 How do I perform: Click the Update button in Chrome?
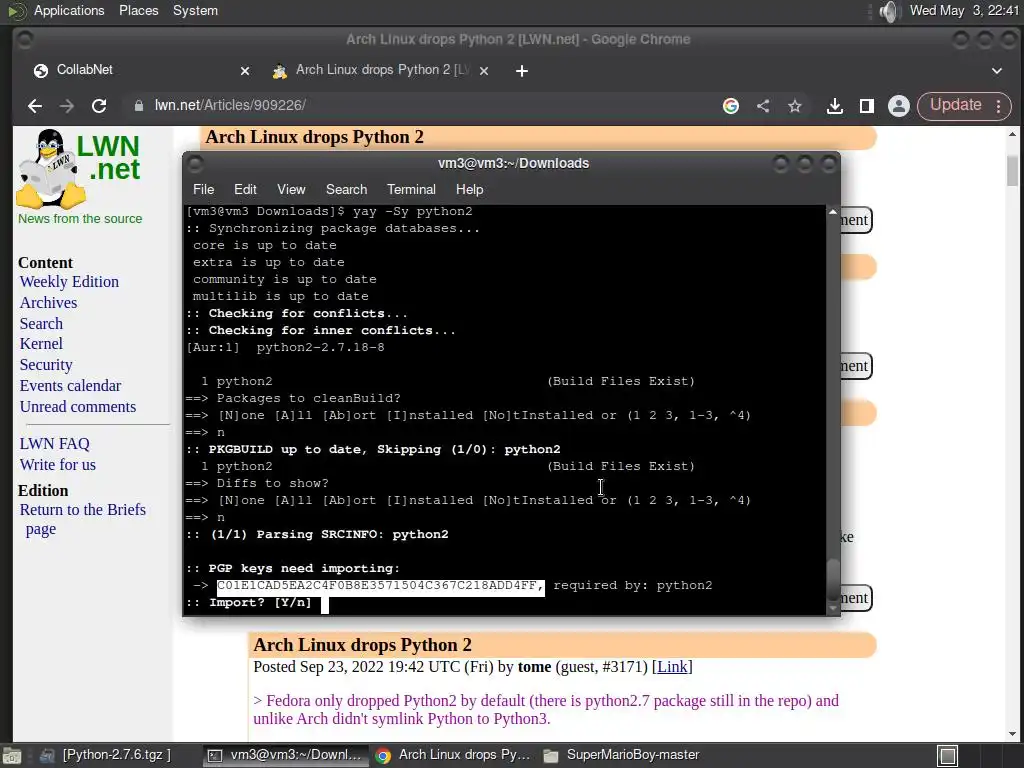click(x=955, y=105)
